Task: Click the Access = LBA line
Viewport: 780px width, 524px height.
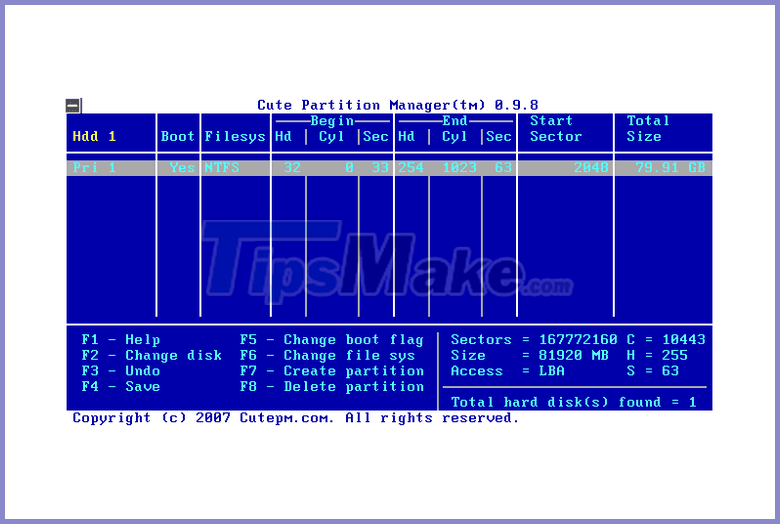Action: (x=507, y=371)
